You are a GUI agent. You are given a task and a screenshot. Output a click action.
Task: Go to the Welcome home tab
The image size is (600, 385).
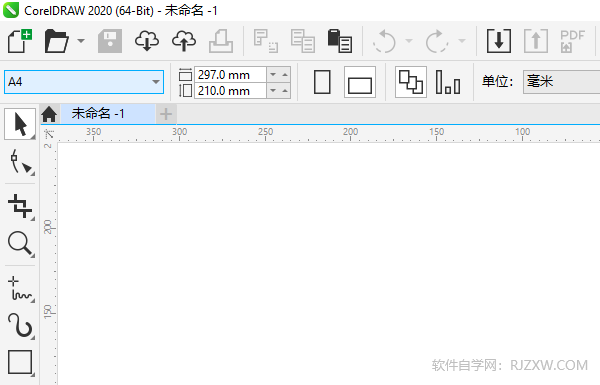point(49,114)
